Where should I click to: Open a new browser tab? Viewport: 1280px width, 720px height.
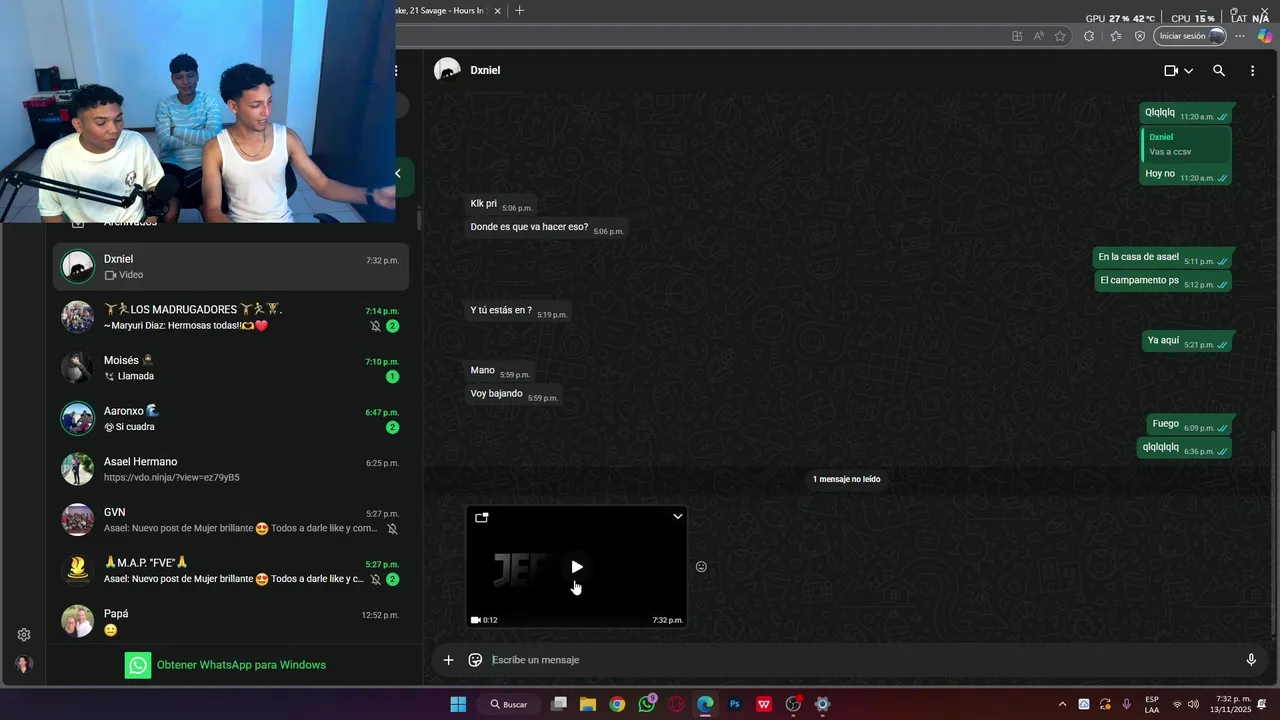[519, 10]
